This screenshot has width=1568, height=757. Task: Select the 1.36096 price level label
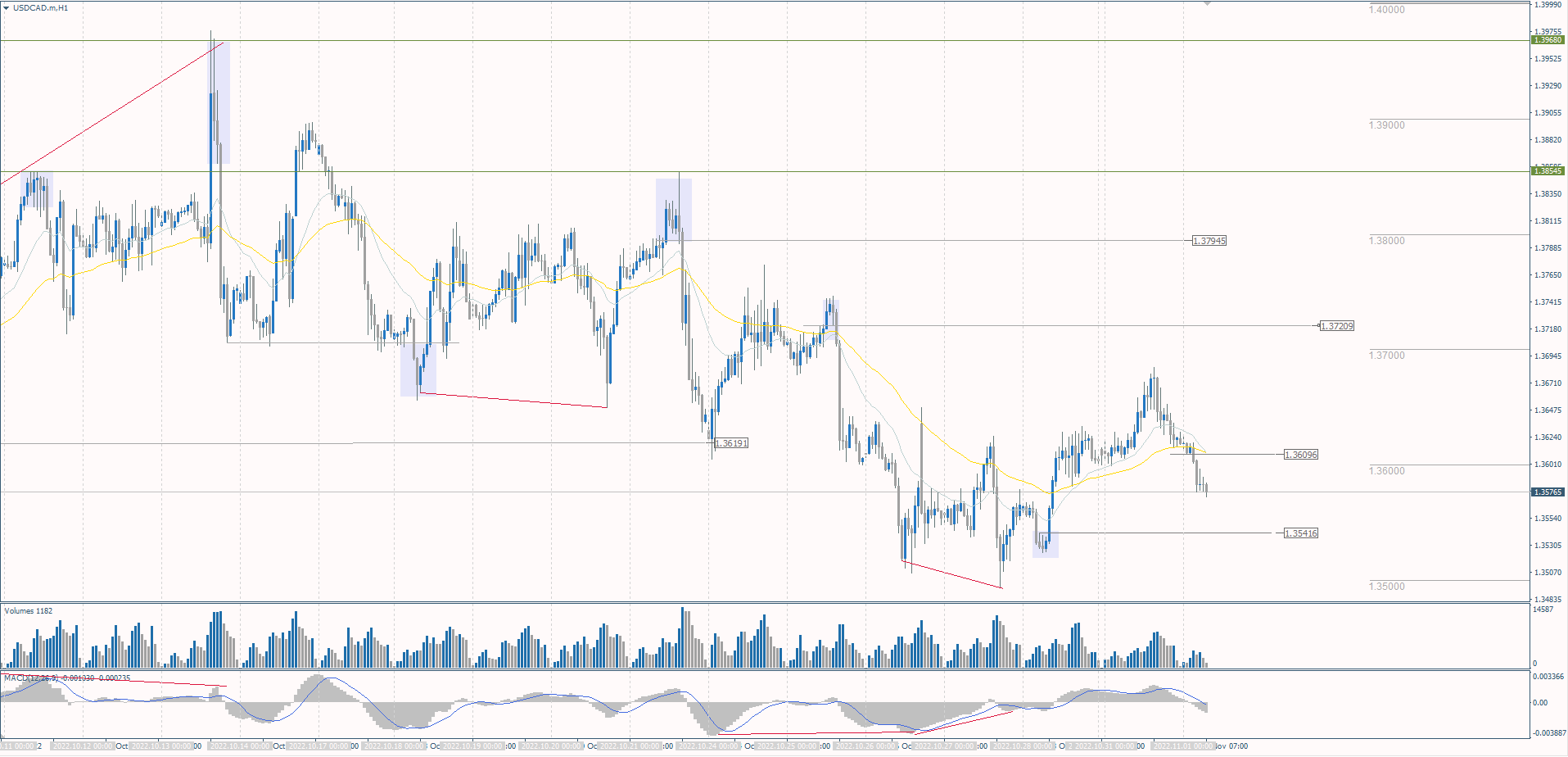pos(1301,455)
